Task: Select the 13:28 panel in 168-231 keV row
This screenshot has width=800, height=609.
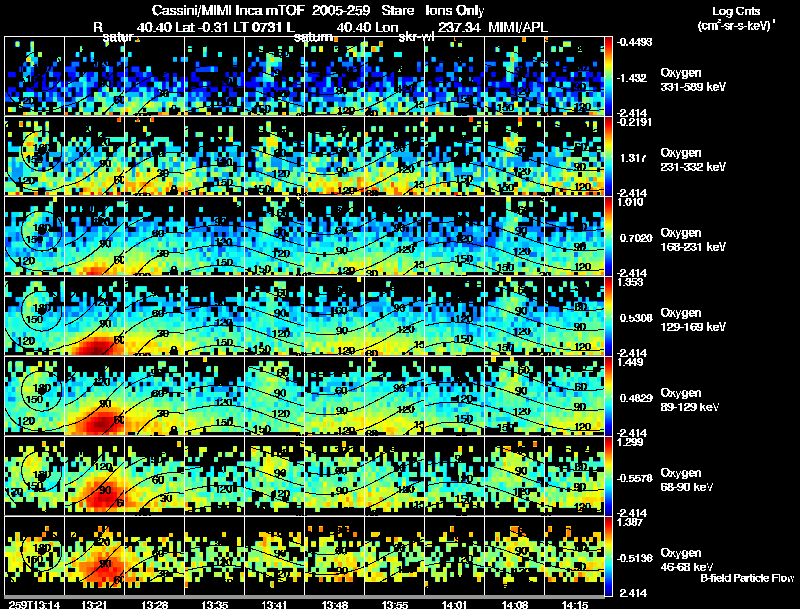Action: click(x=155, y=236)
